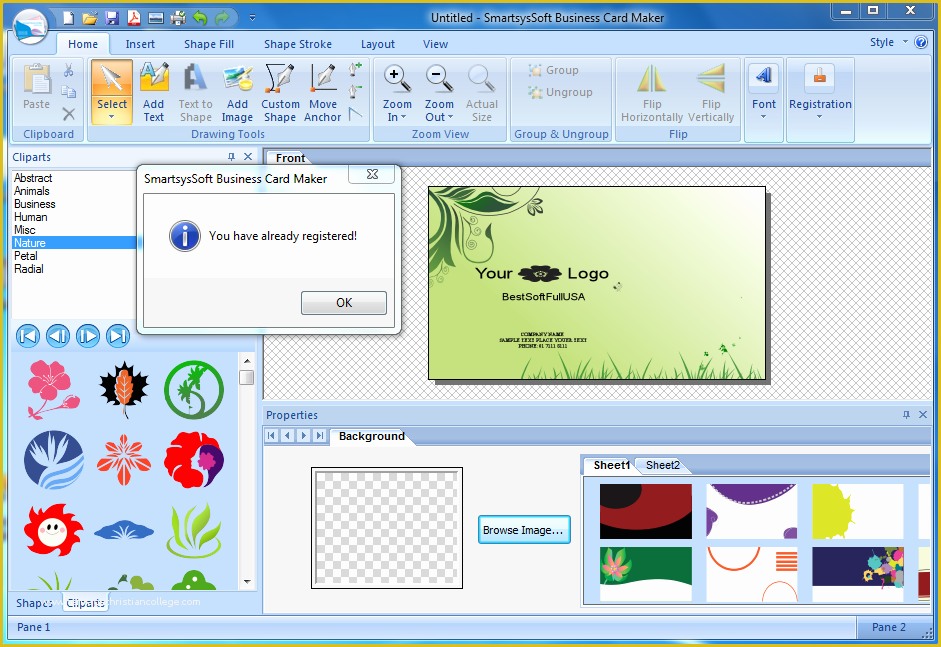Click the PDF export icon in the quick access toolbar

click(x=134, y=18)
